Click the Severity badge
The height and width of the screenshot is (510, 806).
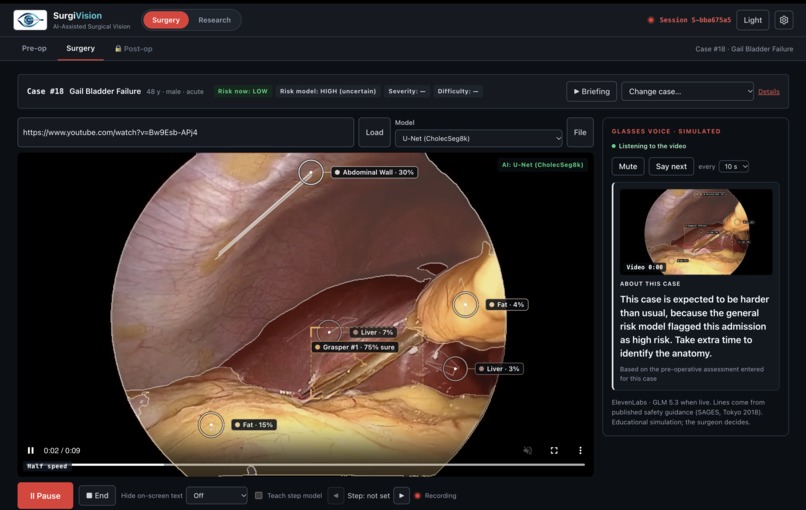[x=407, y=92]
